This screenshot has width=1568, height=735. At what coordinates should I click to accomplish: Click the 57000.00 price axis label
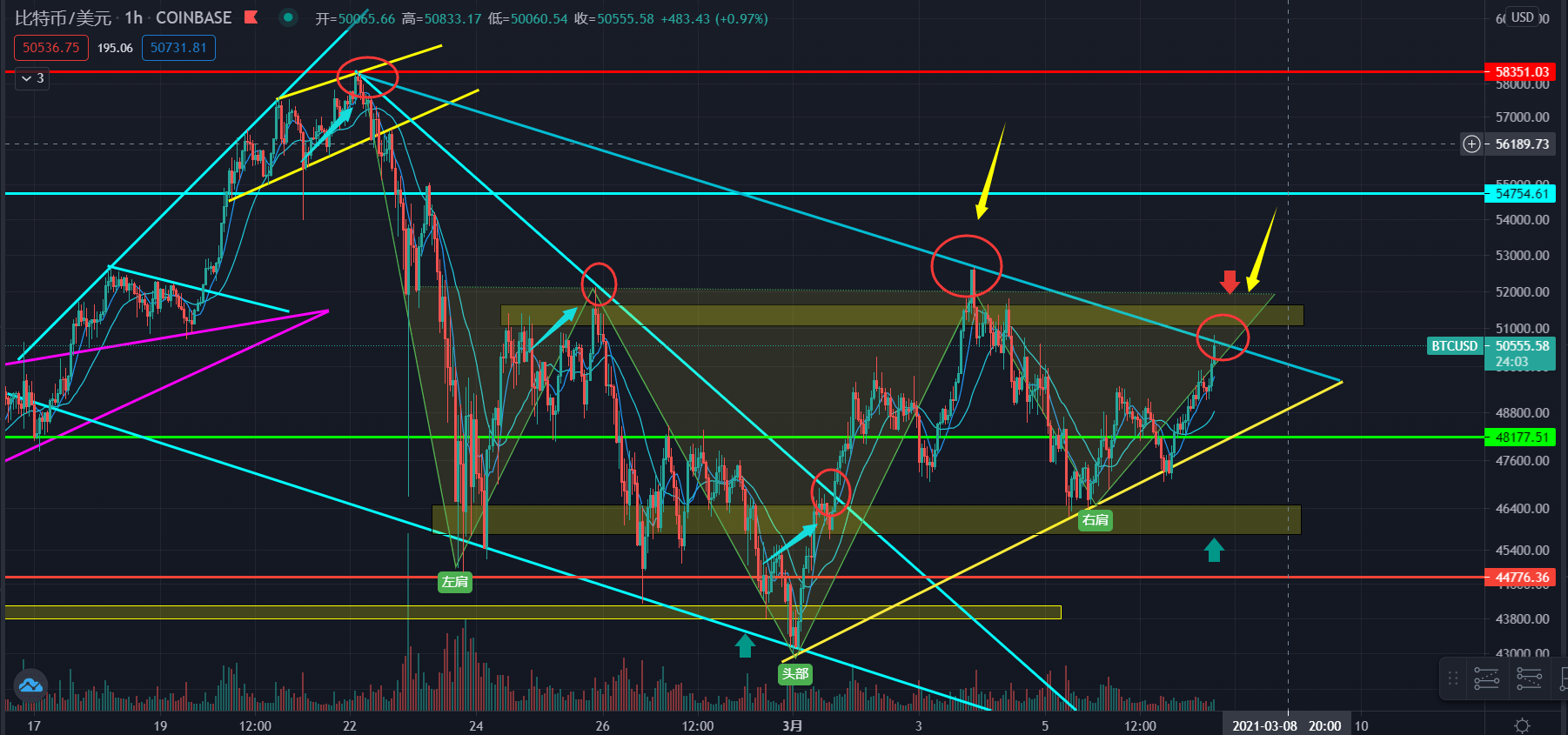coord(1522,117)
